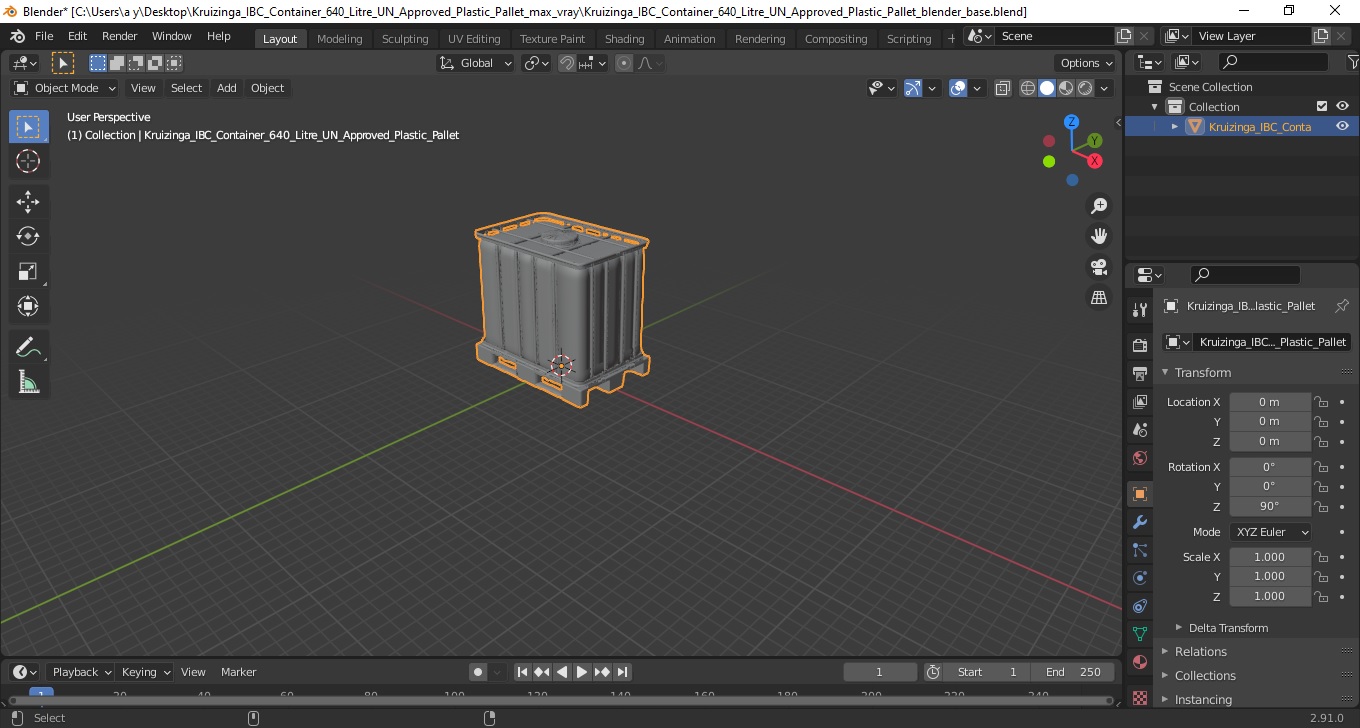Screen dimensions: 1360x728
Task: Click the zoom viewport magnifier icon
Action: (x=1099, y=206)
